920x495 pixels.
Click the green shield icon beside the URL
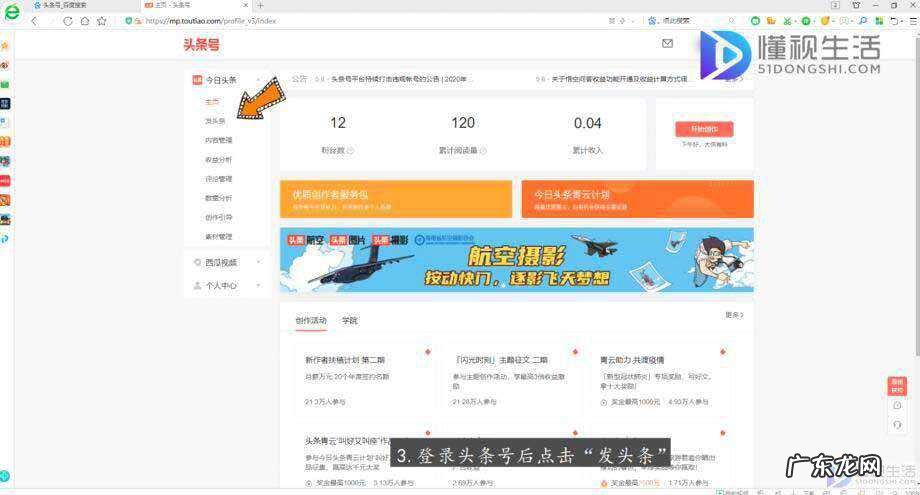click(x=128, y=21)
